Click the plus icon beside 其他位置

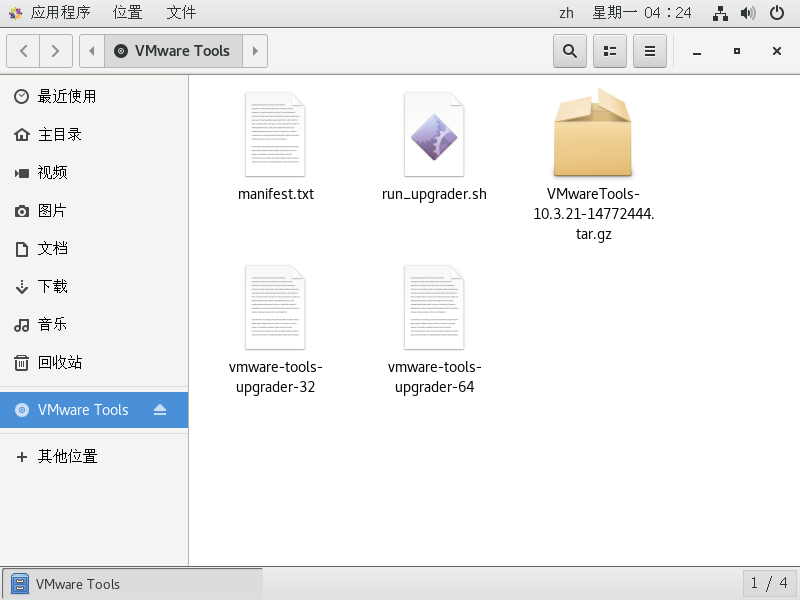21,457
